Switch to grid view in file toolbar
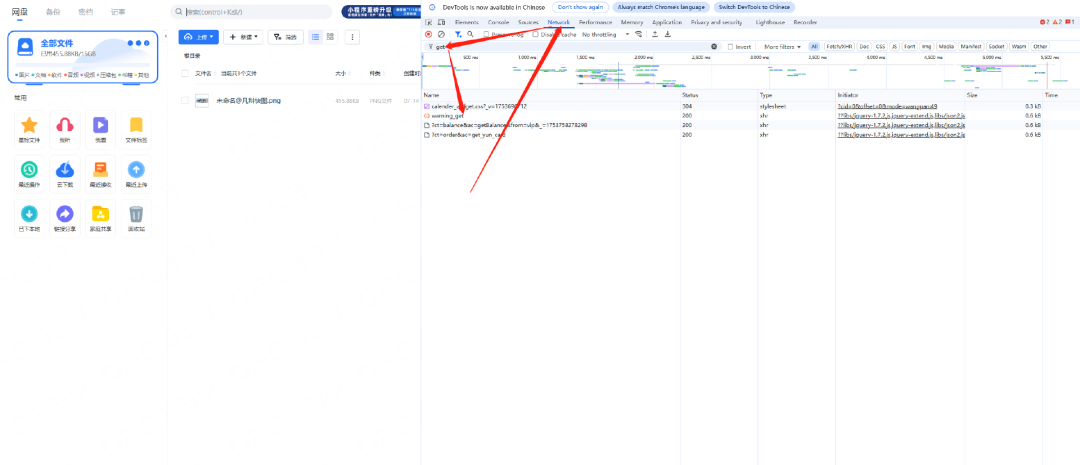The image size is (1080, 465). click(331, 37)
